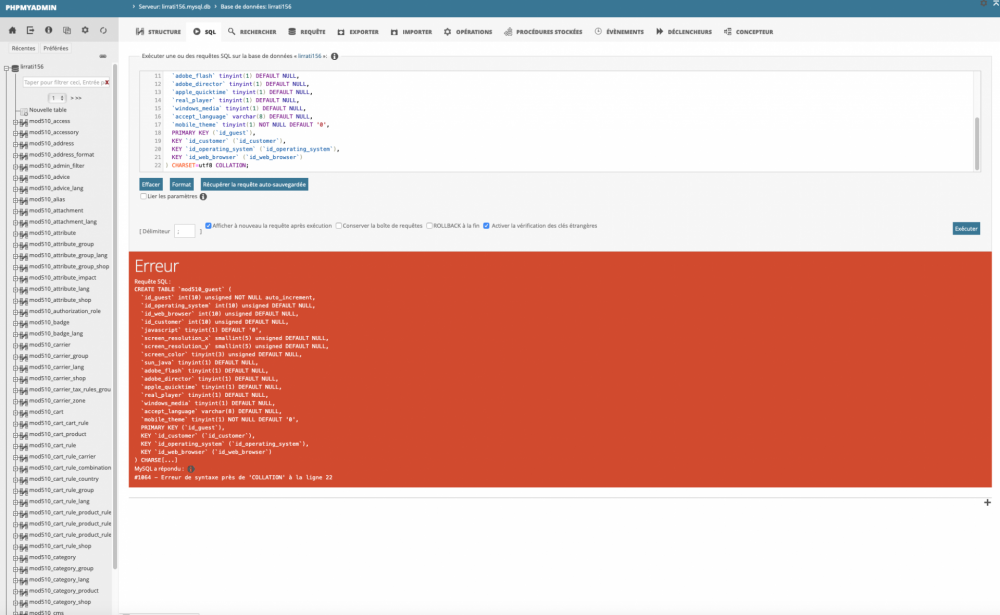Image resolution: width=1000 pixels, height=615 pixels.
Task: Click the Déclencheurs tab icon
Action: click(x=659, y=31)
